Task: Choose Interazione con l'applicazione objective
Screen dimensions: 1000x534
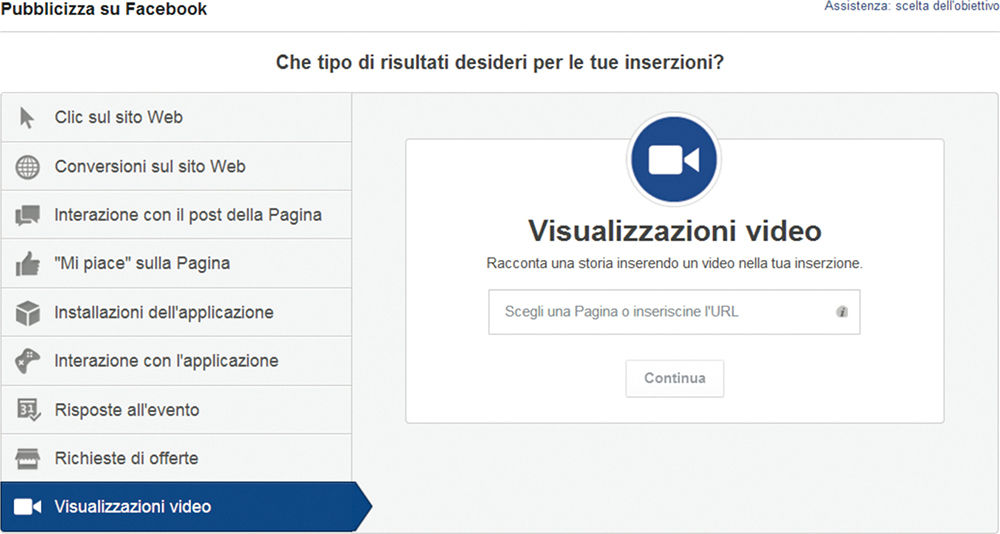Action: (x=176, y=360)
